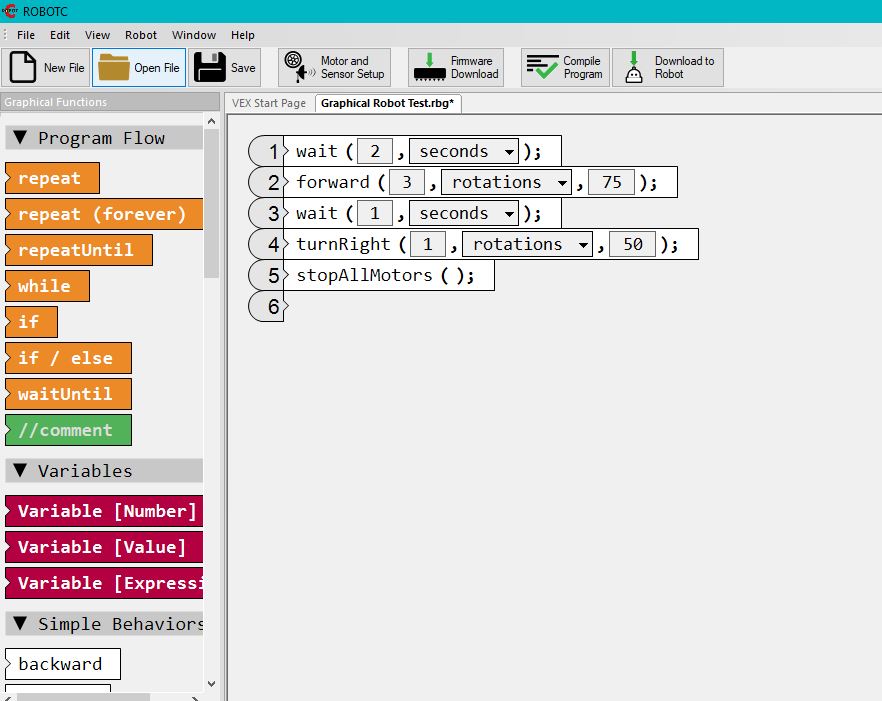882x701 pixels.
Task: Click the New File toolbar icon
Action: 23,68
